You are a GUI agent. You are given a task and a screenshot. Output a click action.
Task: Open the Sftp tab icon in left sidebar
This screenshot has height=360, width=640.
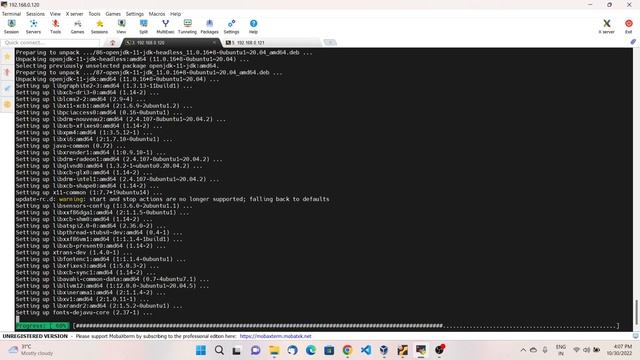(7, 104)
